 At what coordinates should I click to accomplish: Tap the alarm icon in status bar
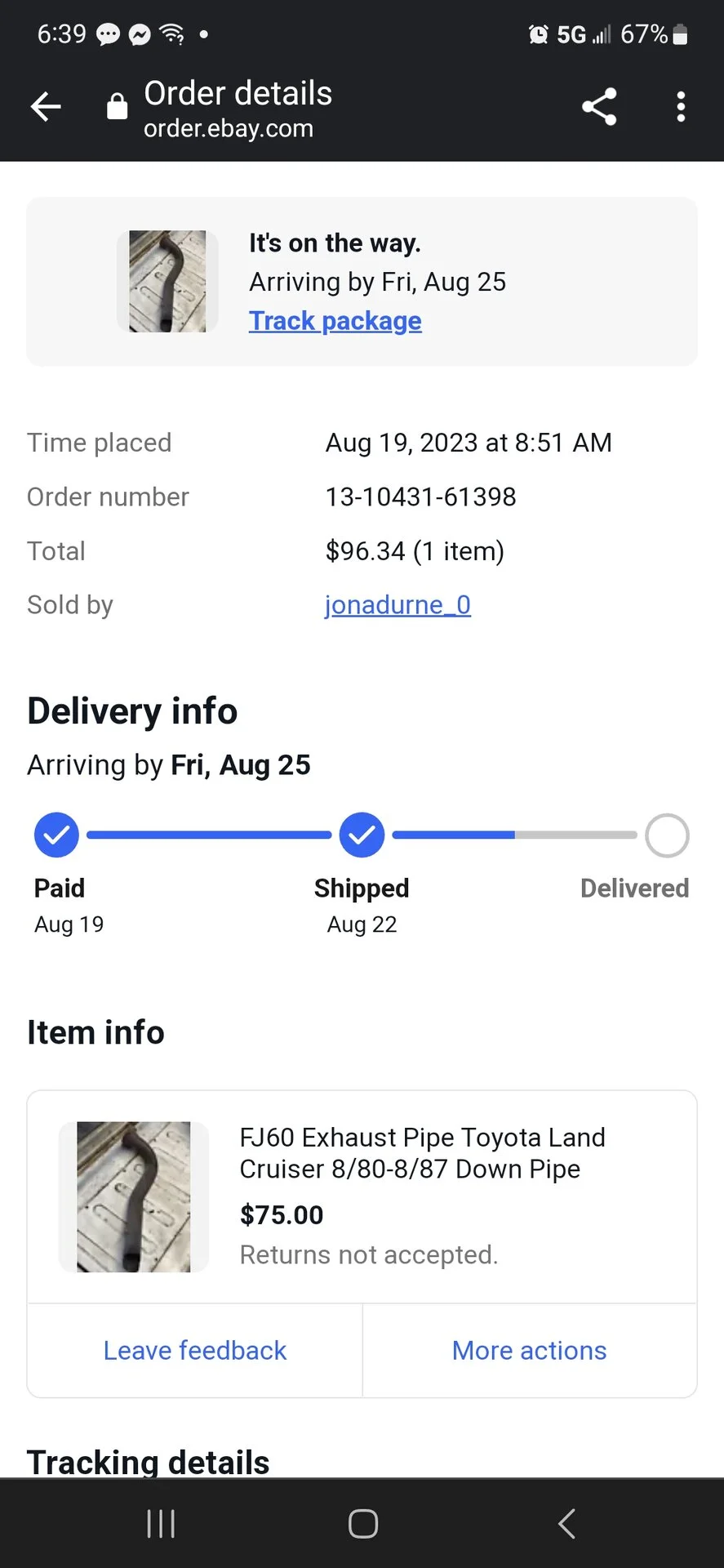pos(539,34)
